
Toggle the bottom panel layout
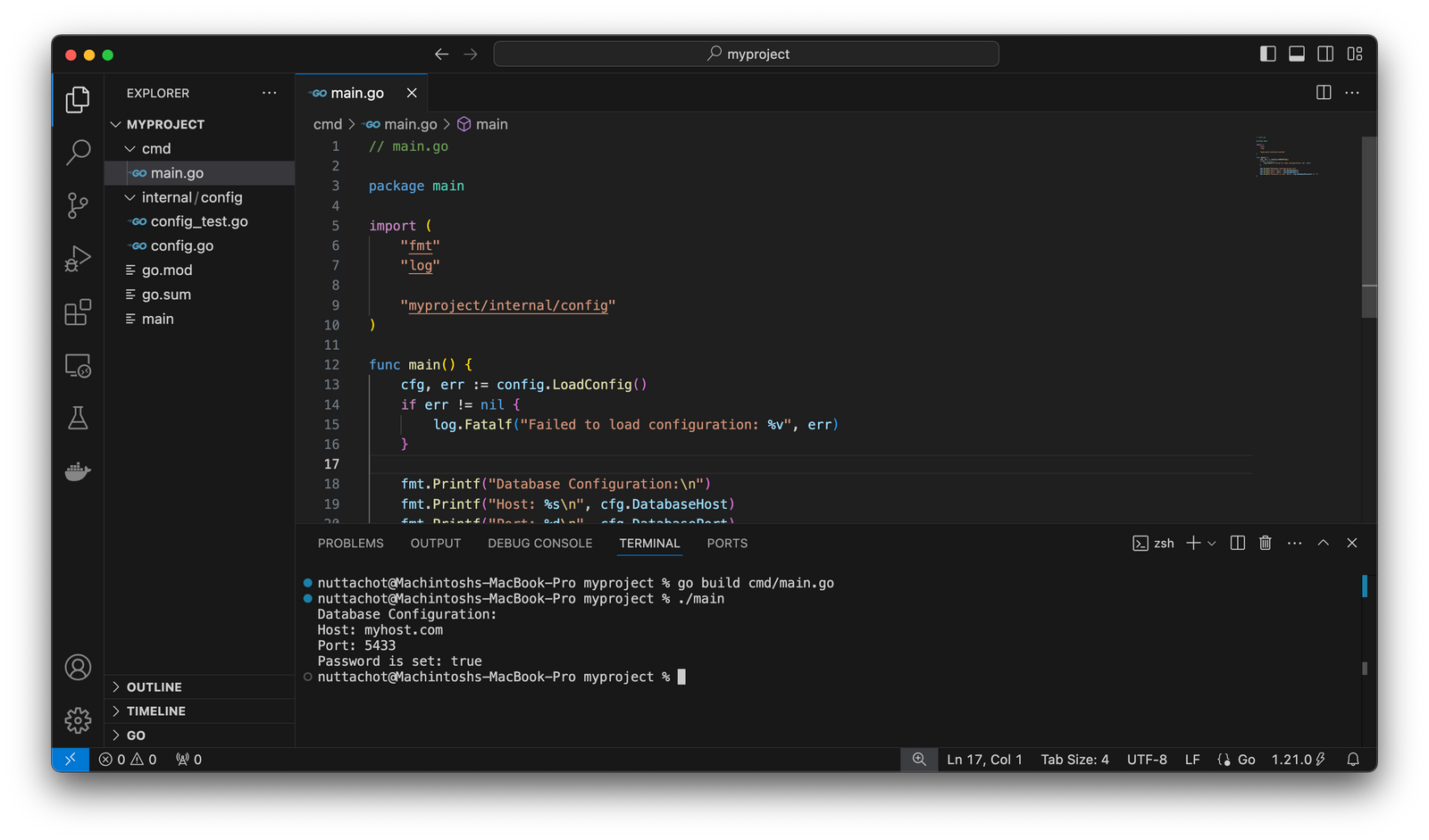1296,54
